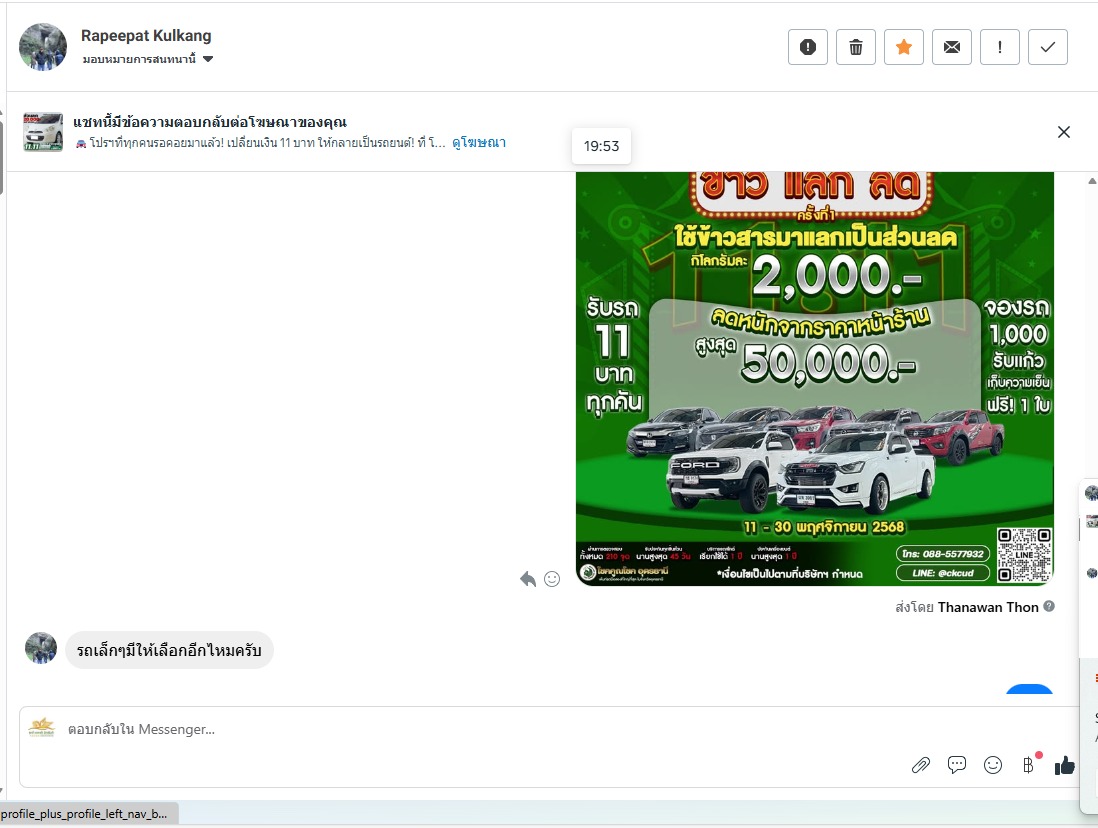
Task: Reply to the promotion image message
Action: pos(528,579)
